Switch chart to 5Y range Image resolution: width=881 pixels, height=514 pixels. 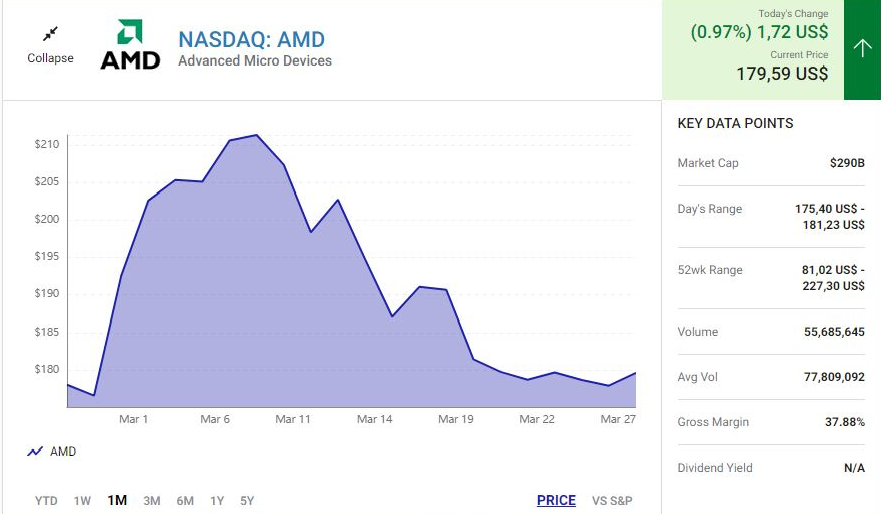click(x=247, y=501)
